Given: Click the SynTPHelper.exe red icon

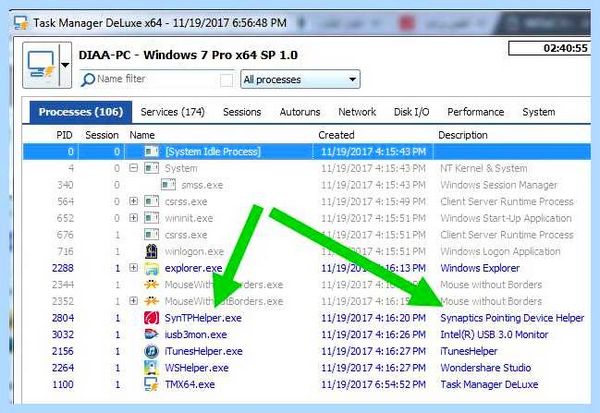Looking at the screenshot, I should [x=151, y=318].
